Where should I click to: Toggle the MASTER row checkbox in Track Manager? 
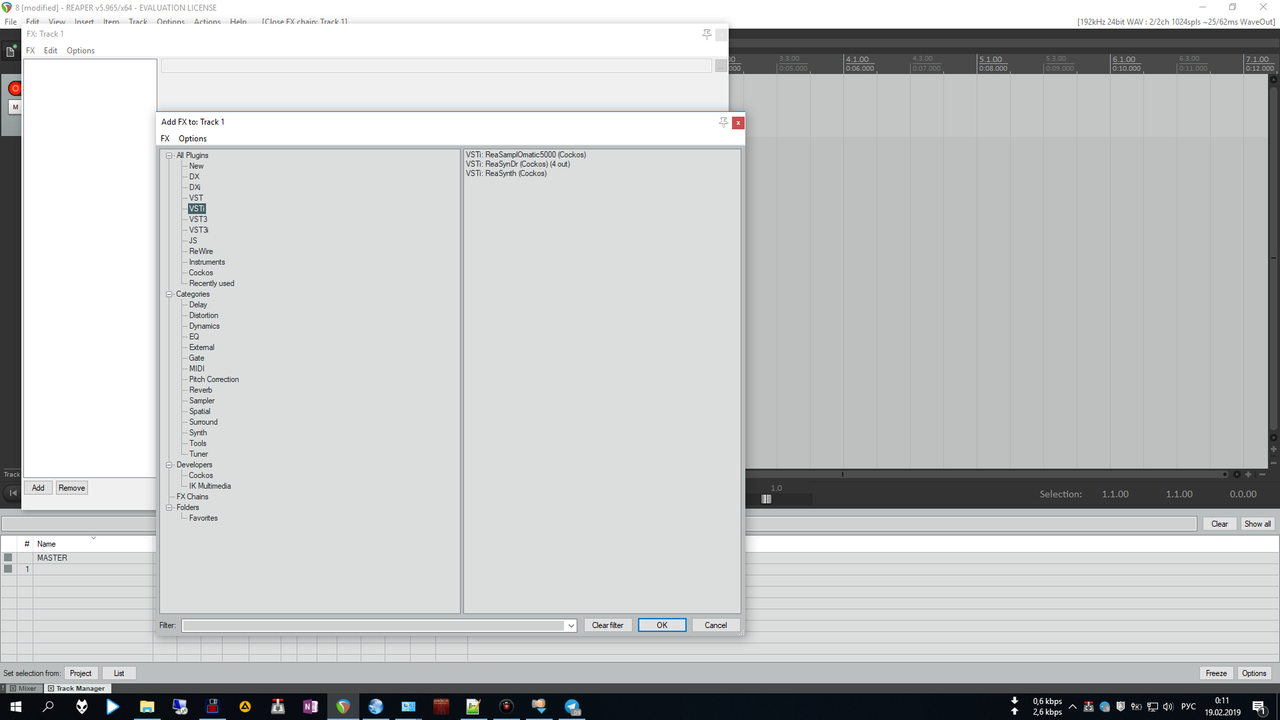pyautogui.click(x=8, y=558)
